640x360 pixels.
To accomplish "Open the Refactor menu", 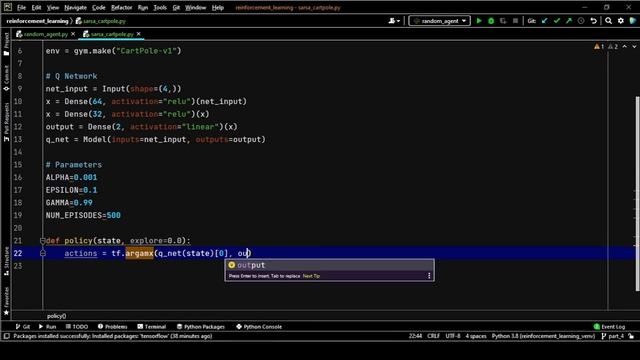I will coord(122,7).
